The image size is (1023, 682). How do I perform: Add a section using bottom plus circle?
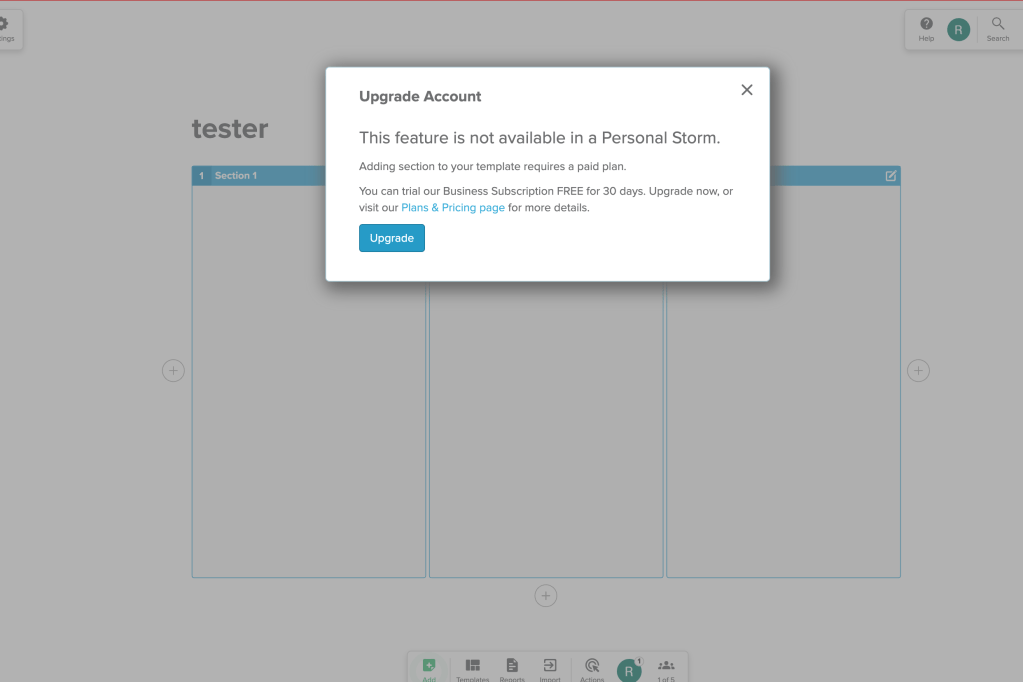tap(545, 595)
